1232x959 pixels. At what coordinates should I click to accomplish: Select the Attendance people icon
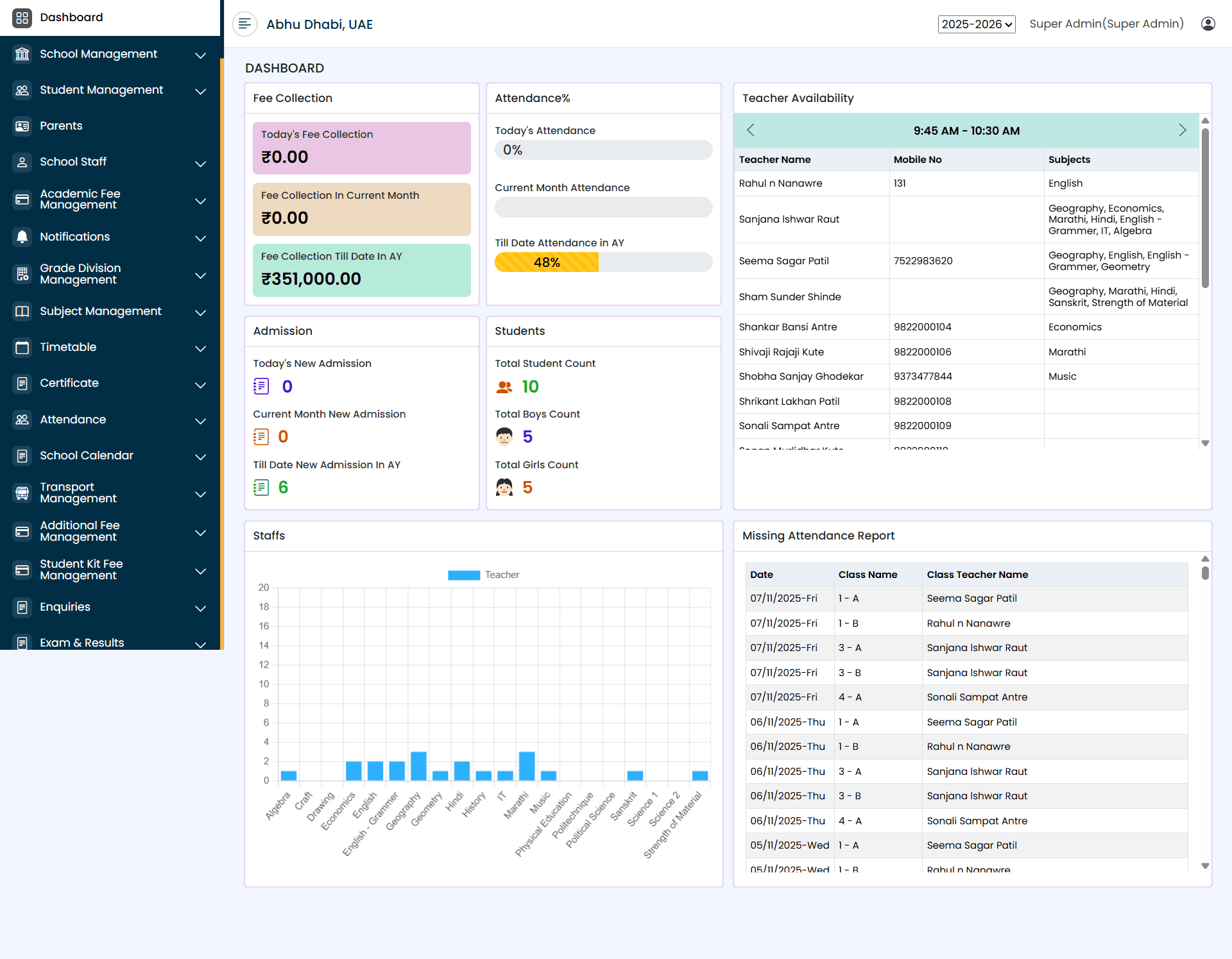(x=22, y=420)
